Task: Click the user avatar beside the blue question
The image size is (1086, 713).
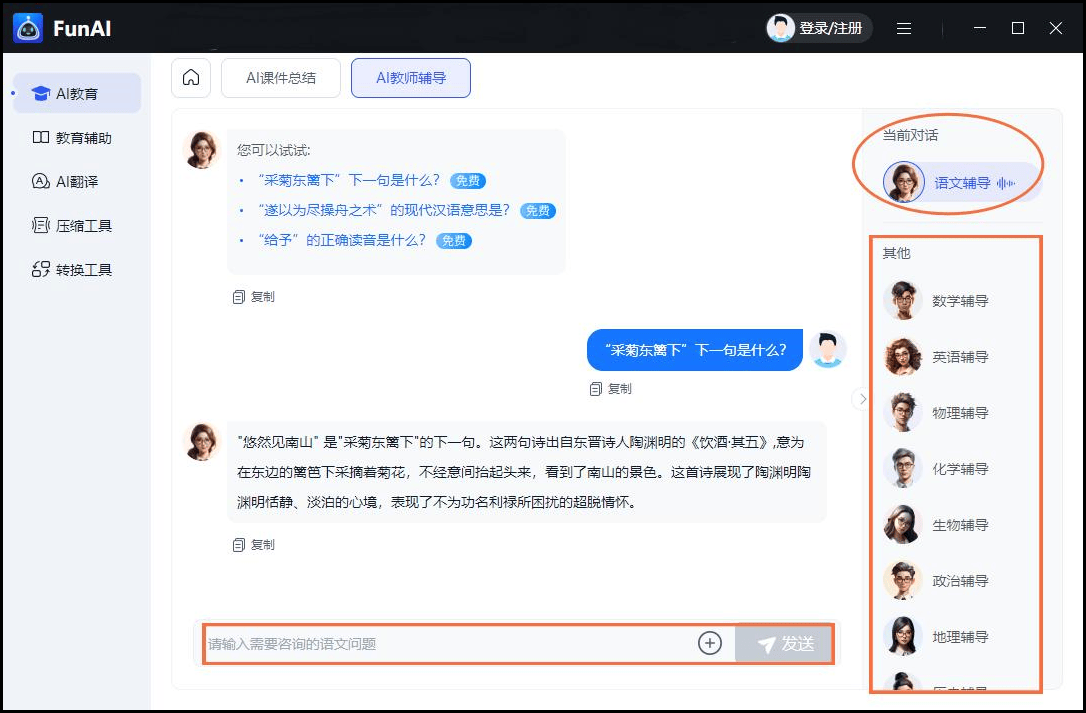Action: (x=827, y=349)
